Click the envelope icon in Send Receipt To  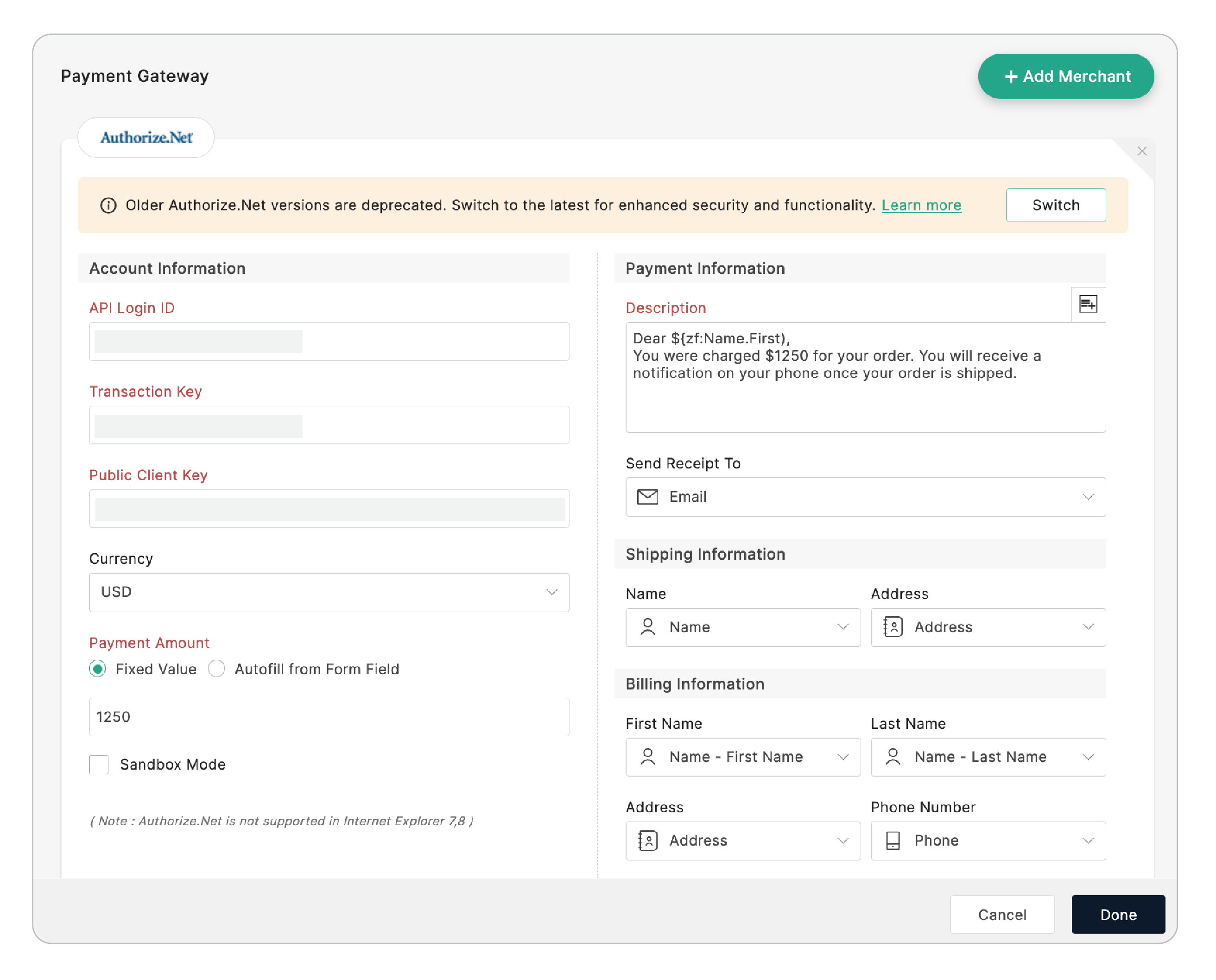click(x=647, y=497)
